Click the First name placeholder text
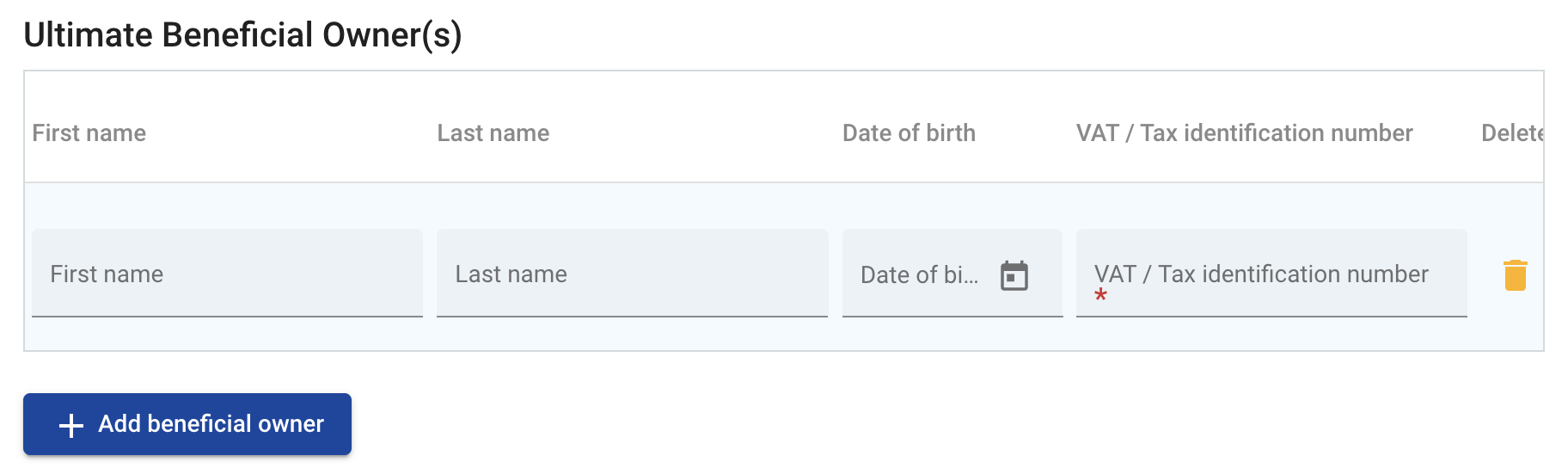The width and height of the screenshot is (1568, 468). (107, 274)
